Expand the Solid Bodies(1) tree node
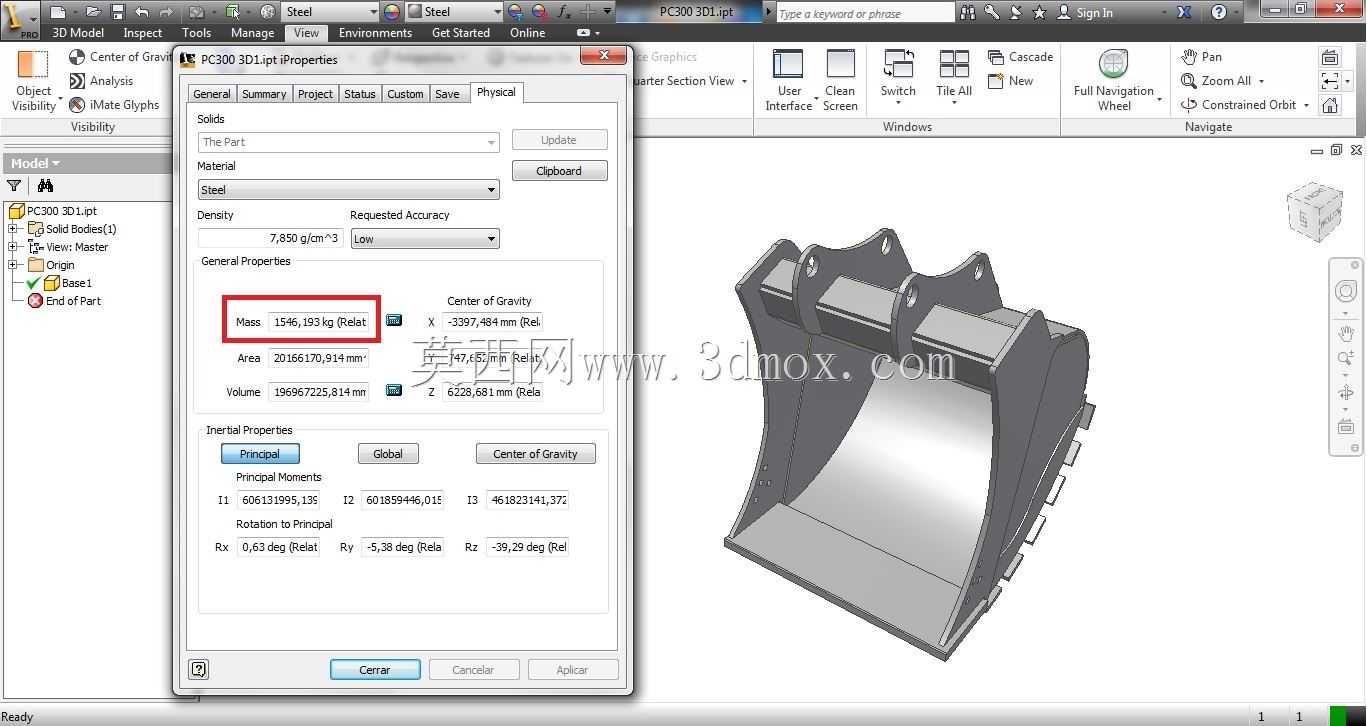This screenshot has width=1367, height=726. coord(13,229)
